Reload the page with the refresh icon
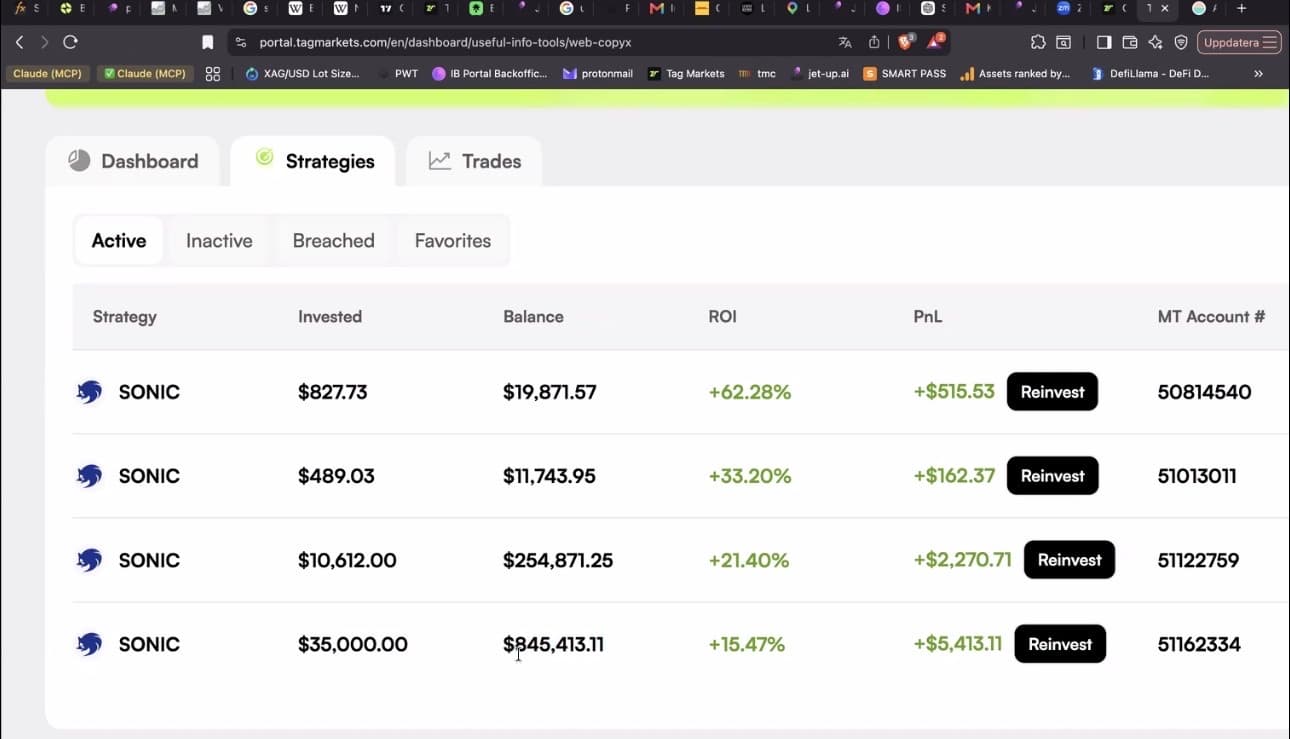Image resolution: width=1290 pixels, height=739 pixels. (x=70, y=42)
